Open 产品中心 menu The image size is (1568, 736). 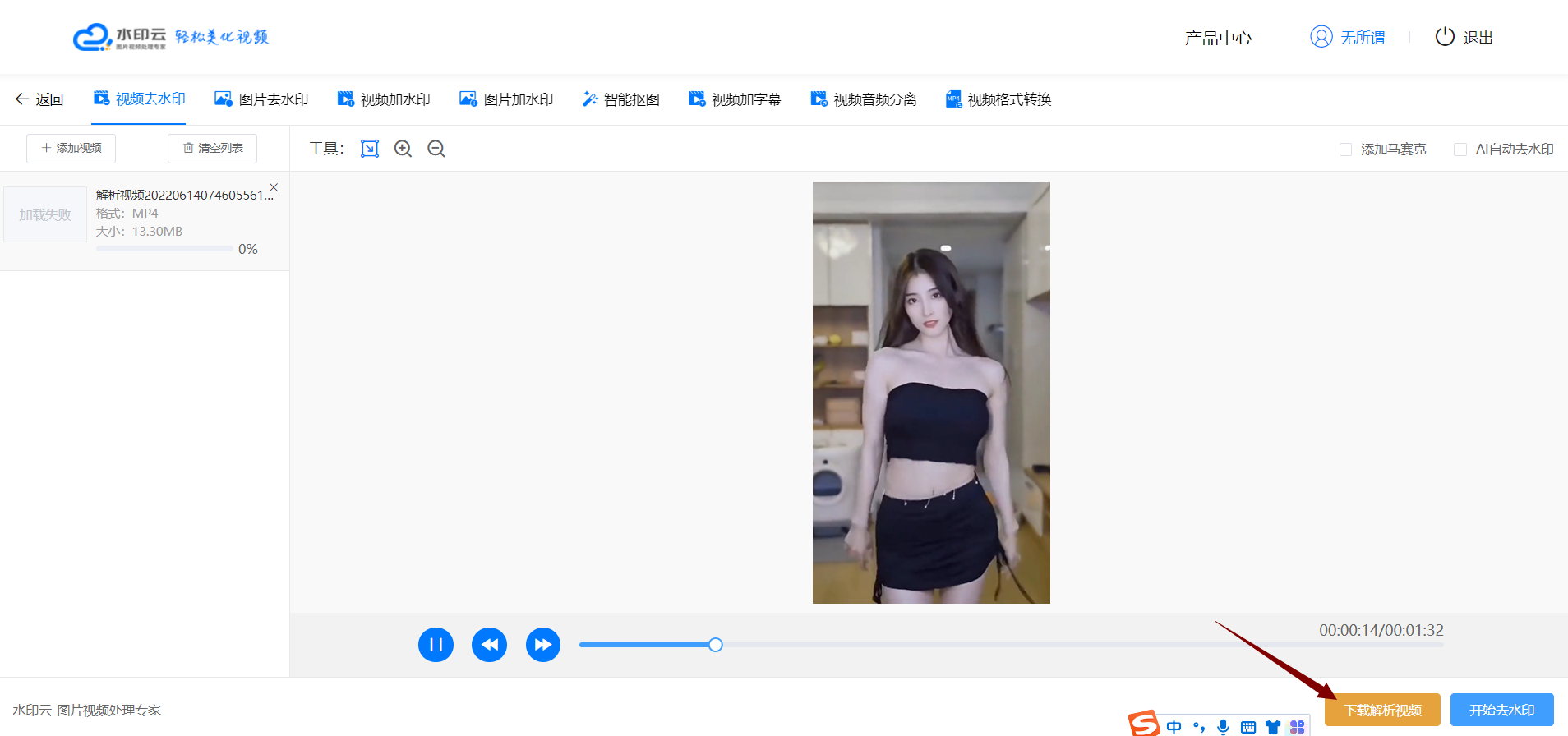1218,38
